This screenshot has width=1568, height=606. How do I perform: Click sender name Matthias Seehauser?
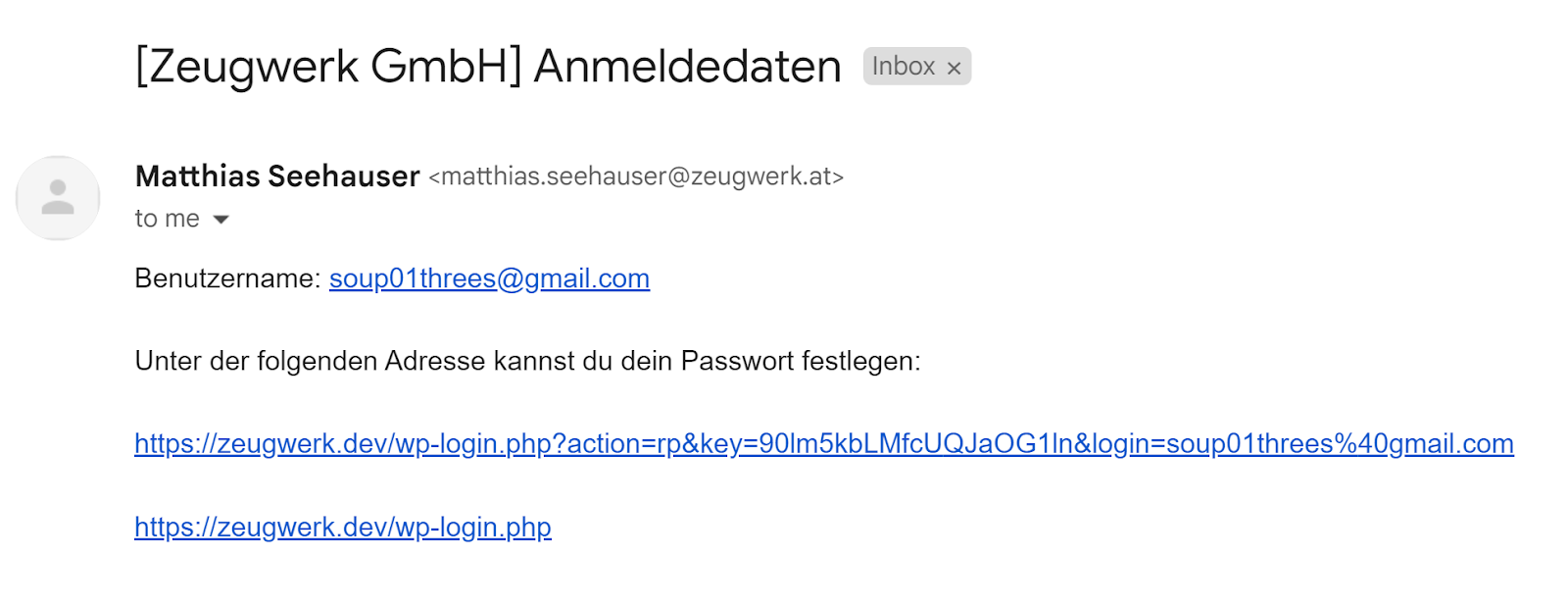click(x=277, y=177)
